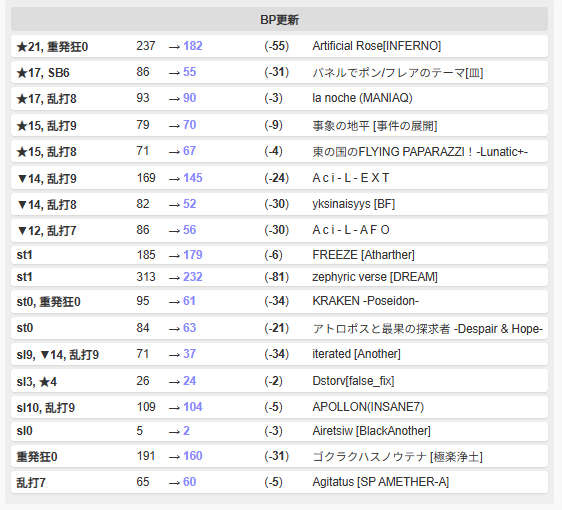Select iterated [Another] row

[279, 354]
